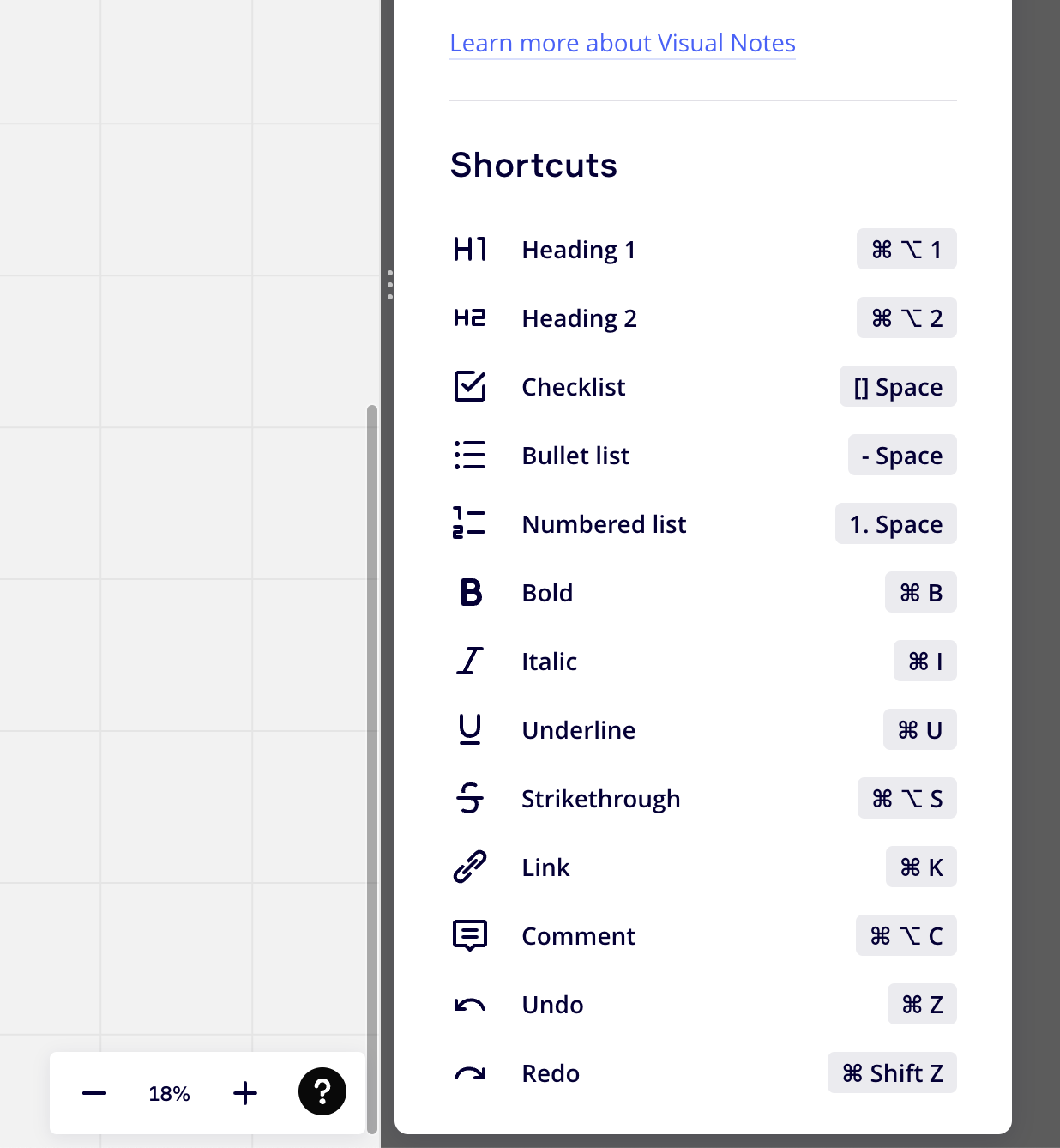Click the 18% zoom level
The image size is (1060, 1148).
point(169,1094)
